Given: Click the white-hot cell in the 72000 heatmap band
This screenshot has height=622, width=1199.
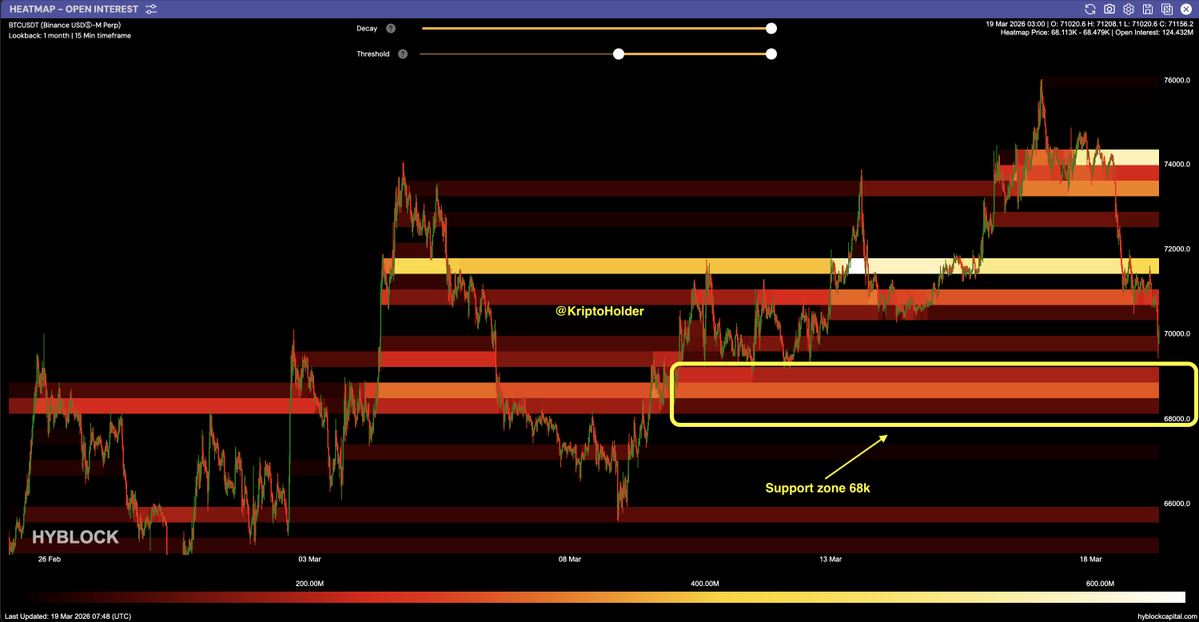Looking at the screenshot, I should pyautogui.click(x=857, y=266).
